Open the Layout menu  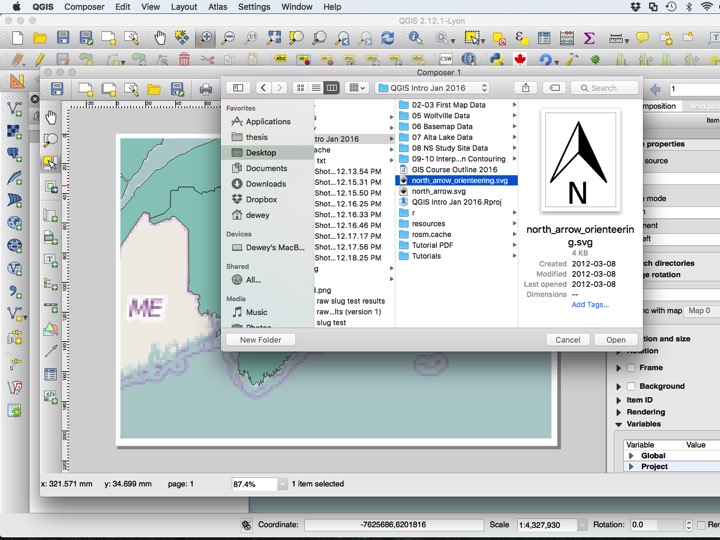[184, 7]
